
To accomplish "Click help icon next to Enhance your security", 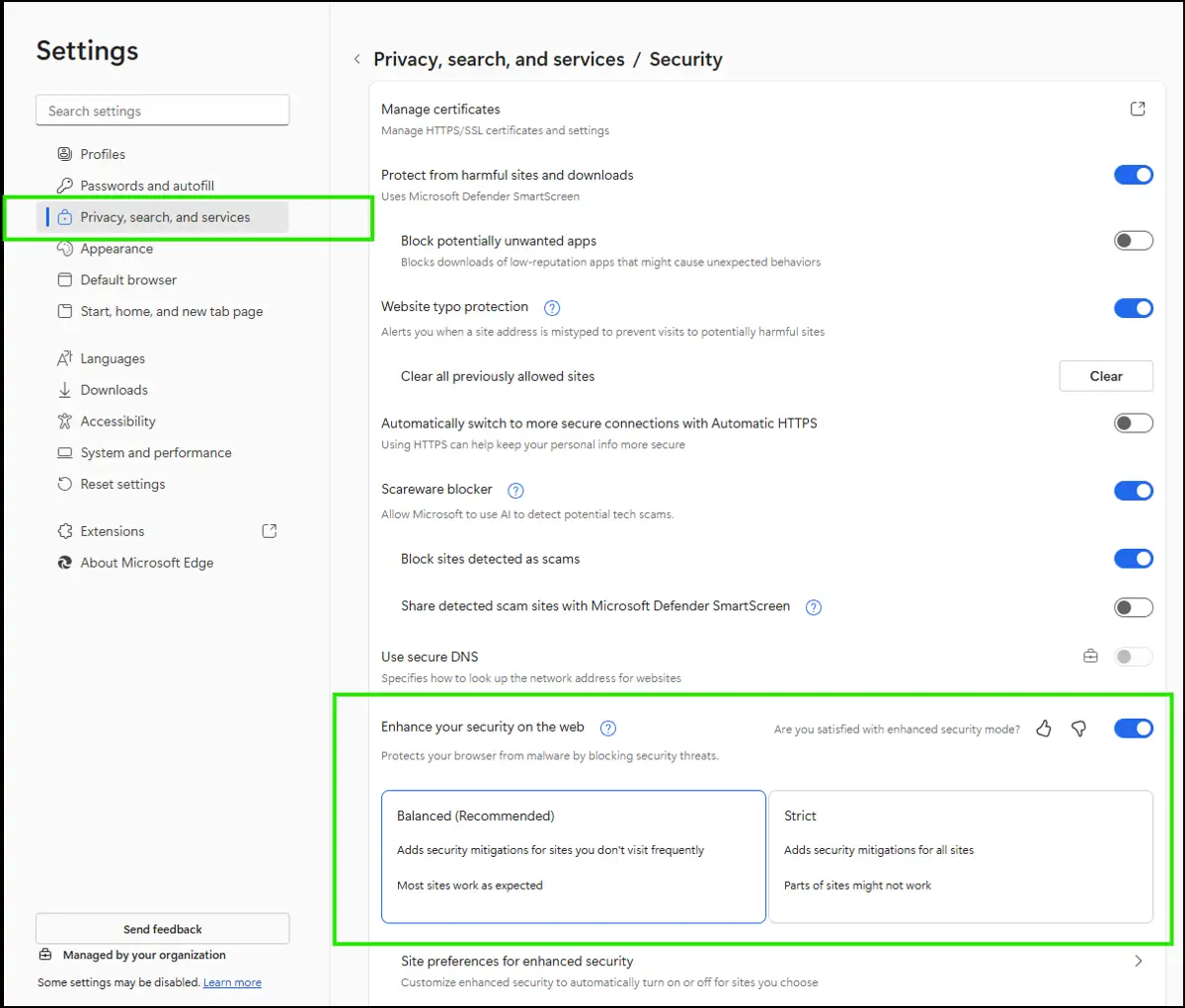I will 608,729.
